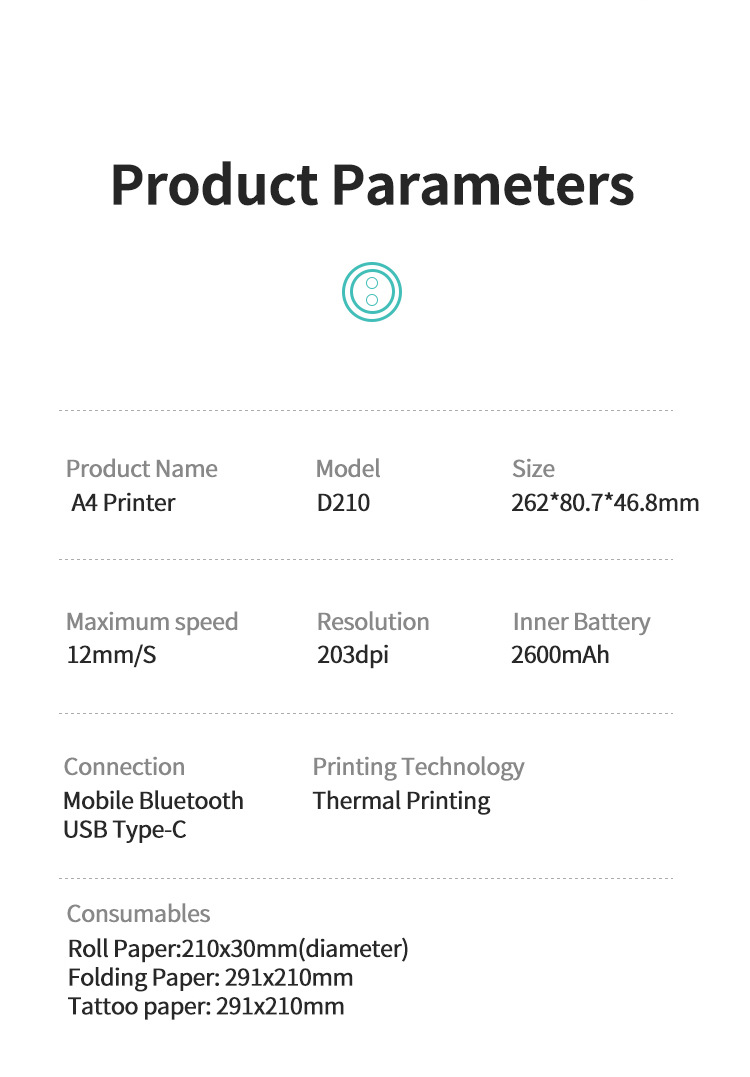Select the Model label
Viewport: 750px width, 1077px height.
(x=348, y=468)
